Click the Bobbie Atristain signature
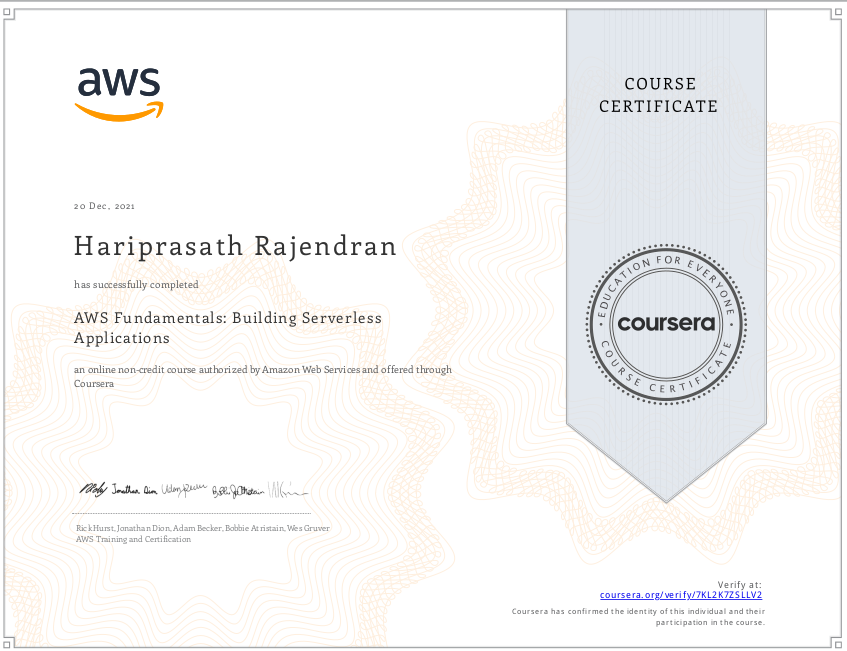 point(238,491)
